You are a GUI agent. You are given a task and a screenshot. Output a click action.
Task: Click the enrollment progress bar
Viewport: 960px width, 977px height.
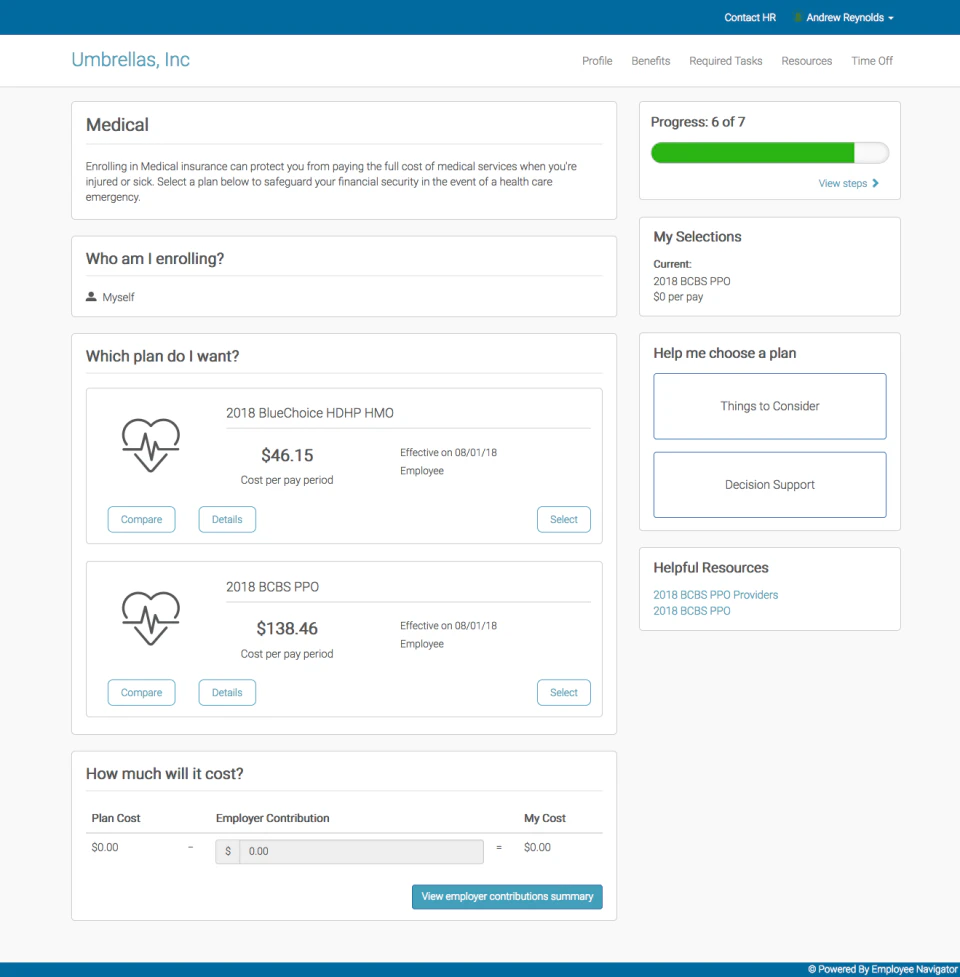pyautogui.click(x=769, y=152)
